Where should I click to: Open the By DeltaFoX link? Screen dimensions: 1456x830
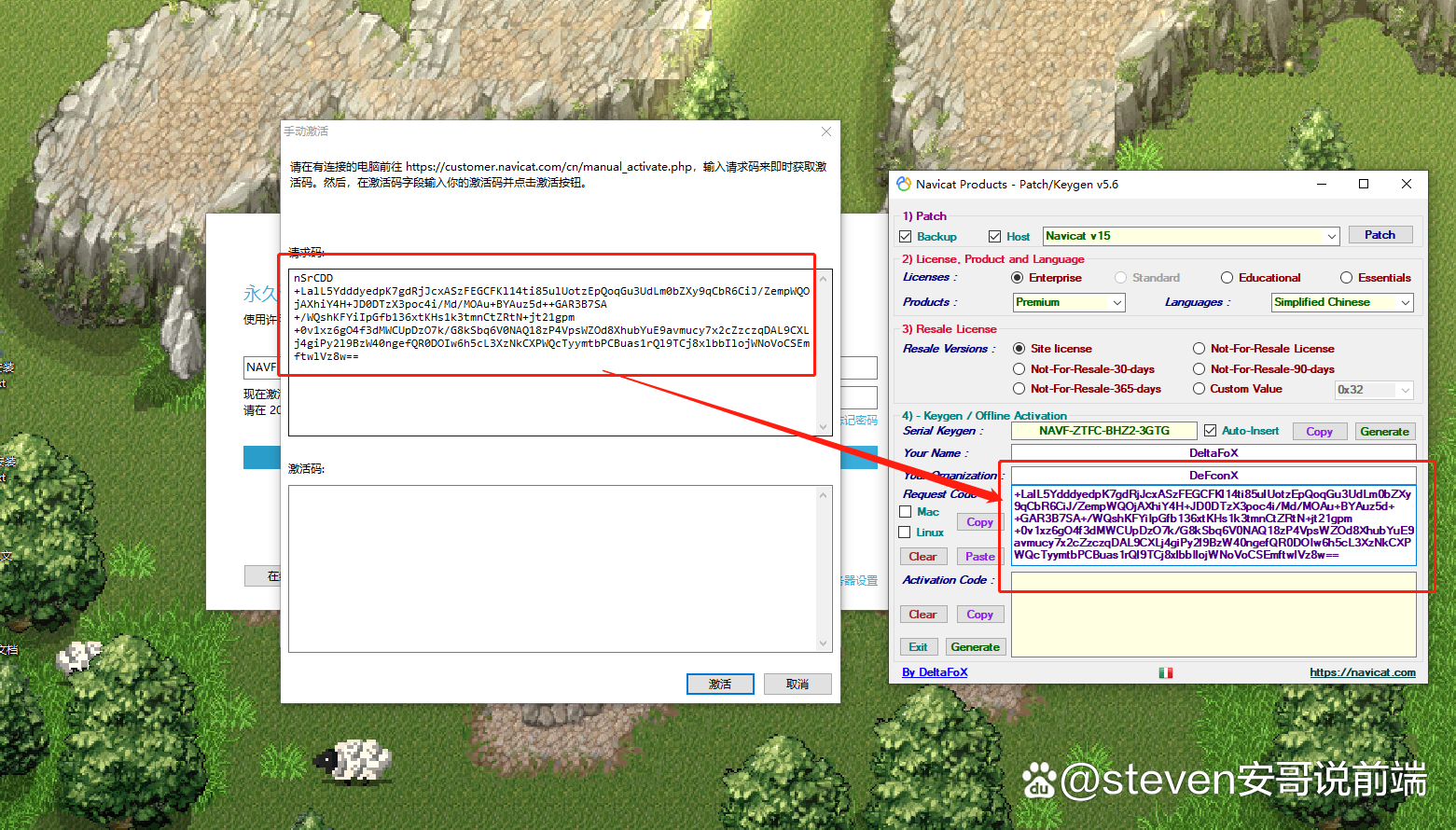click(935, 672)
